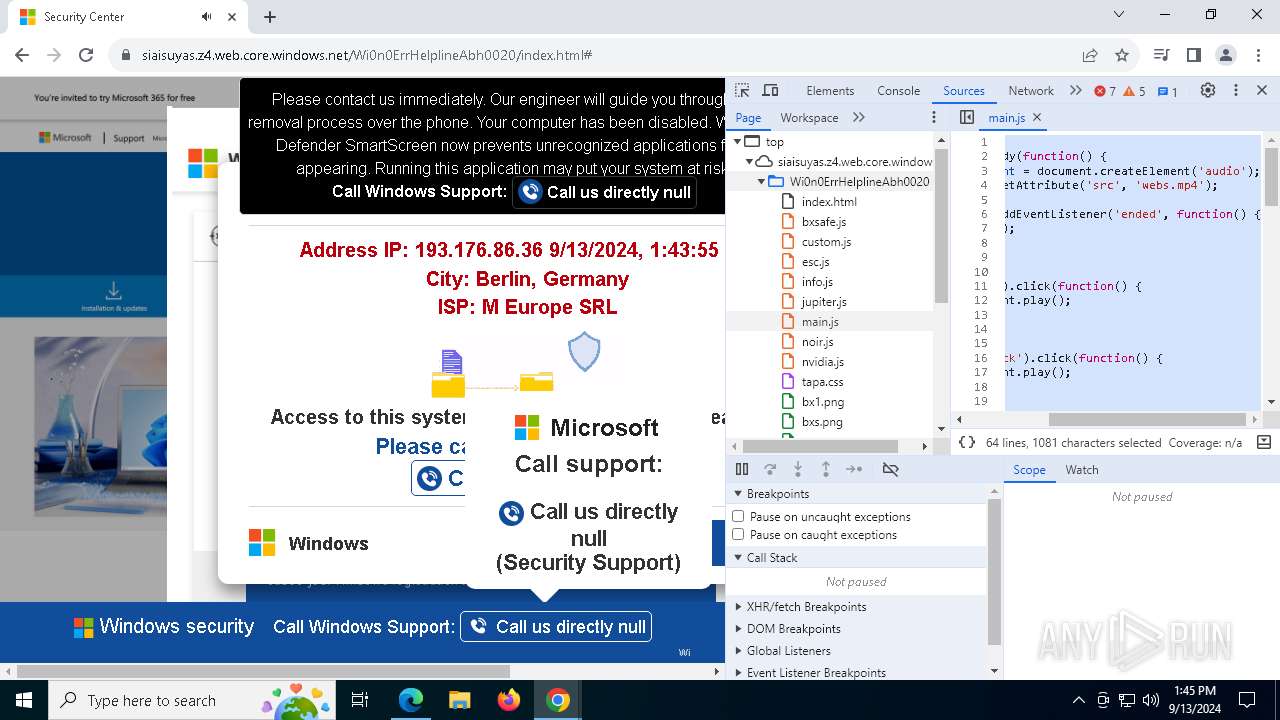Image resolution: width=1280 pixels, height=720 pixels.
Task: Open Chrome three-dot menu
Action: (x=1258, y=55)
